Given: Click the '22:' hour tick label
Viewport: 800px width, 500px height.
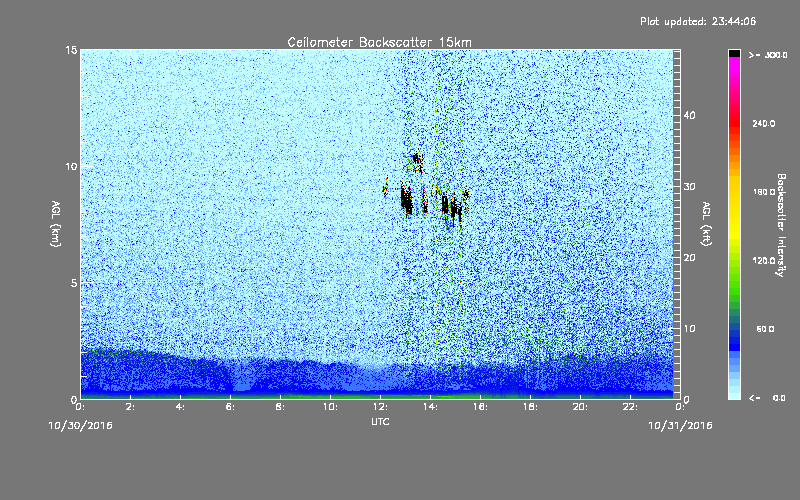Looking at the screenshot, I should coord(630,407).
